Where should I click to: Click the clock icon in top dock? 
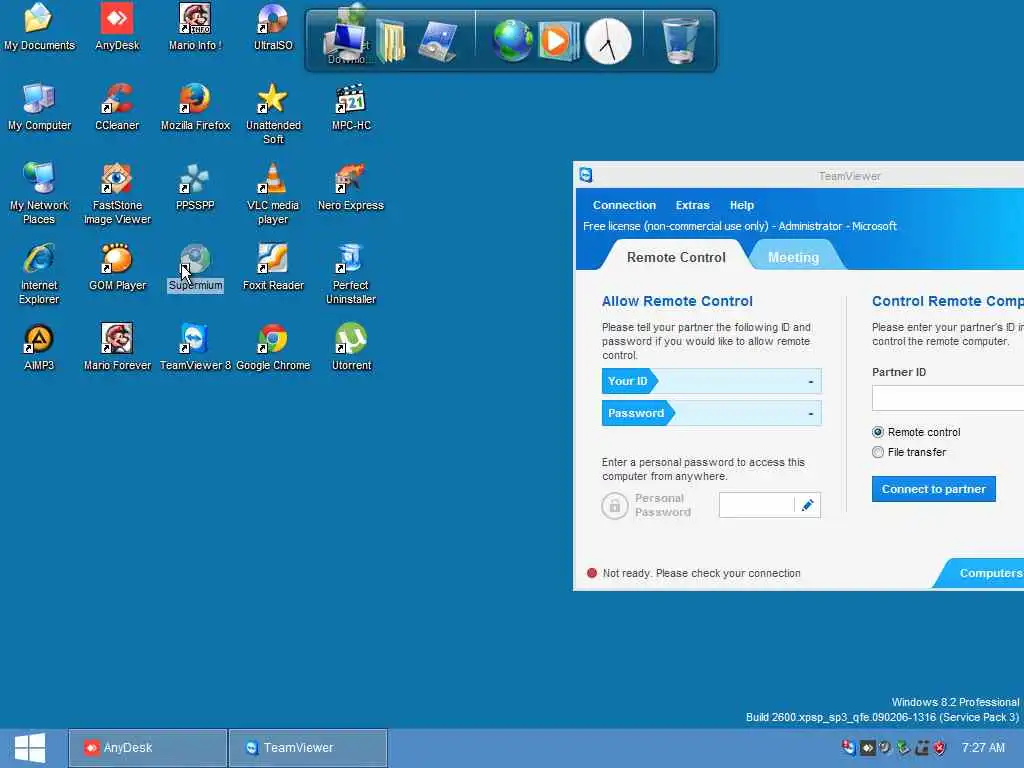608,41
